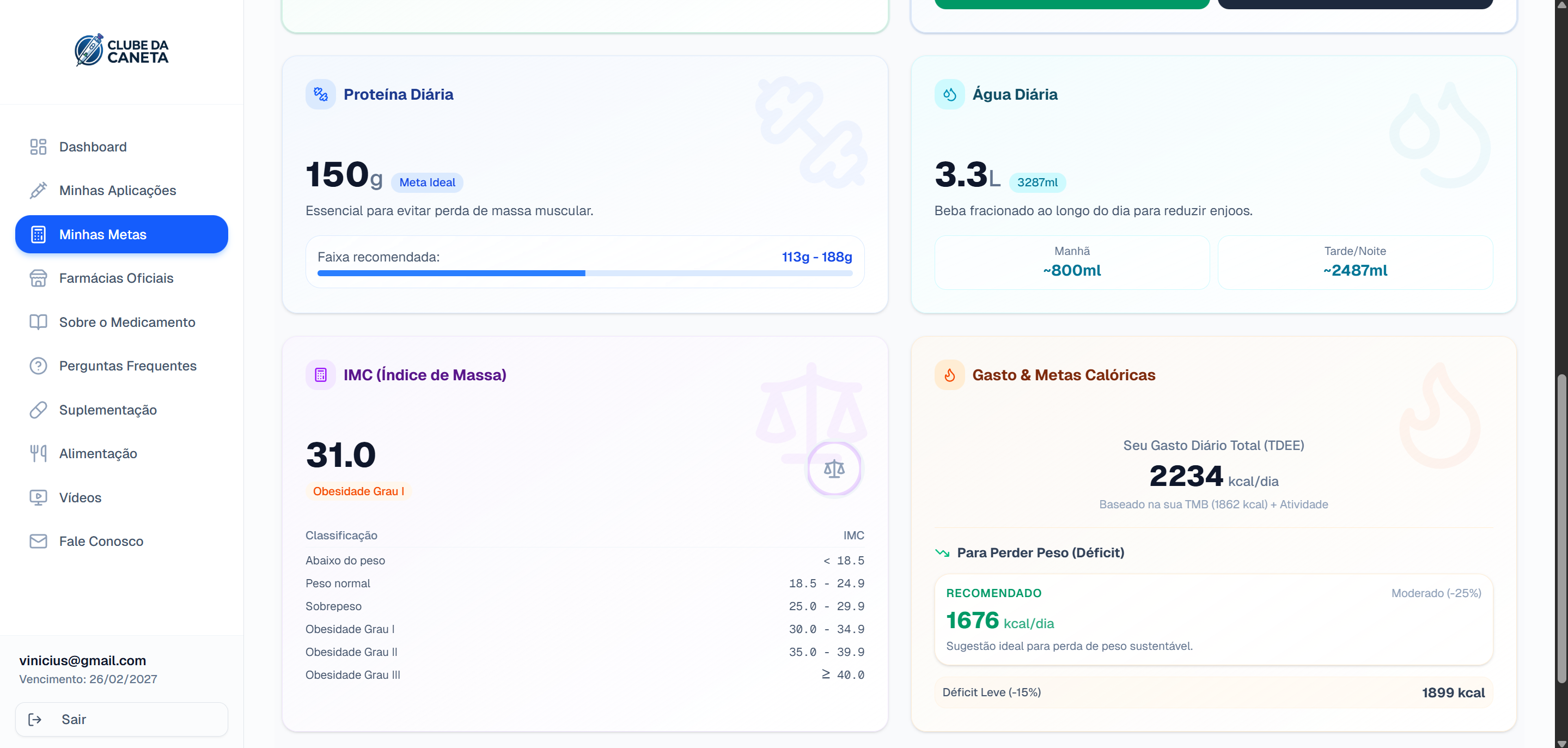Viewport: 1568px width, 748px height.
Task: Click the Meta Ideal badge
Action: (x=426, y=182)
